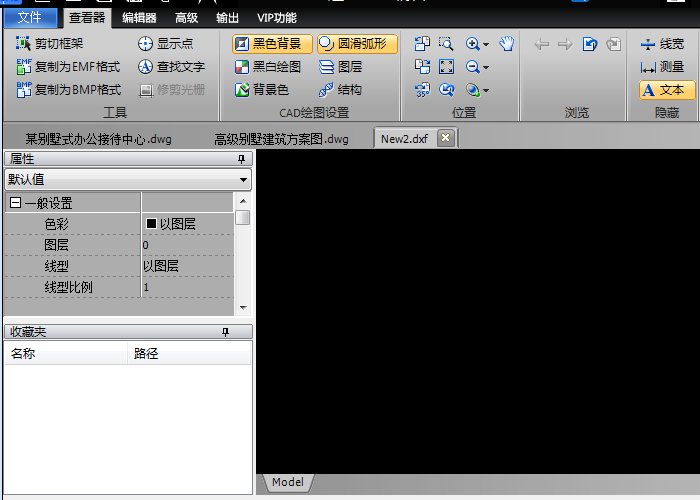Screen dimensions: 700x500
Task: Click the fit drawing to window icon
Action: [x=446, y=67]
